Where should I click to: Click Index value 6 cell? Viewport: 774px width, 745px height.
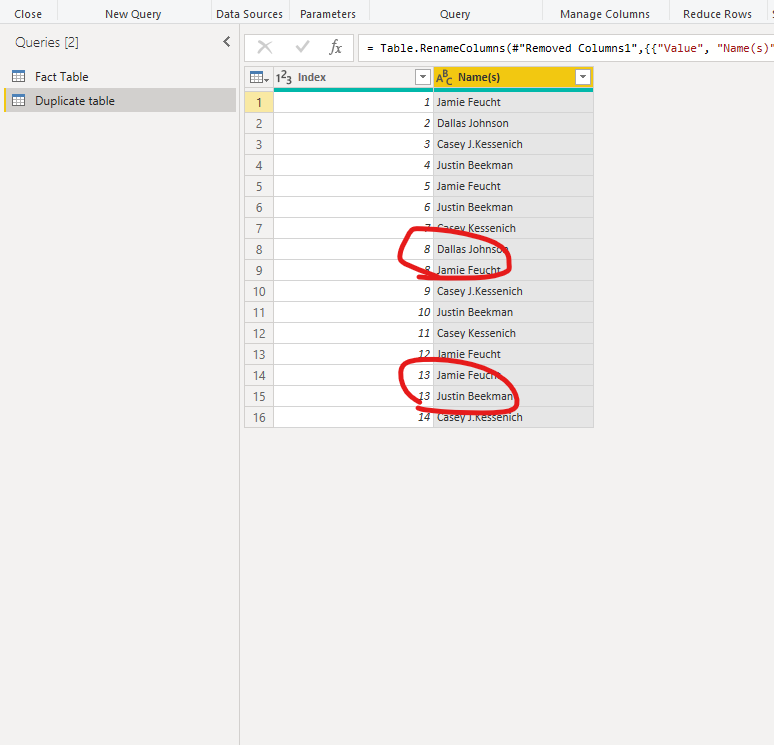353,207
